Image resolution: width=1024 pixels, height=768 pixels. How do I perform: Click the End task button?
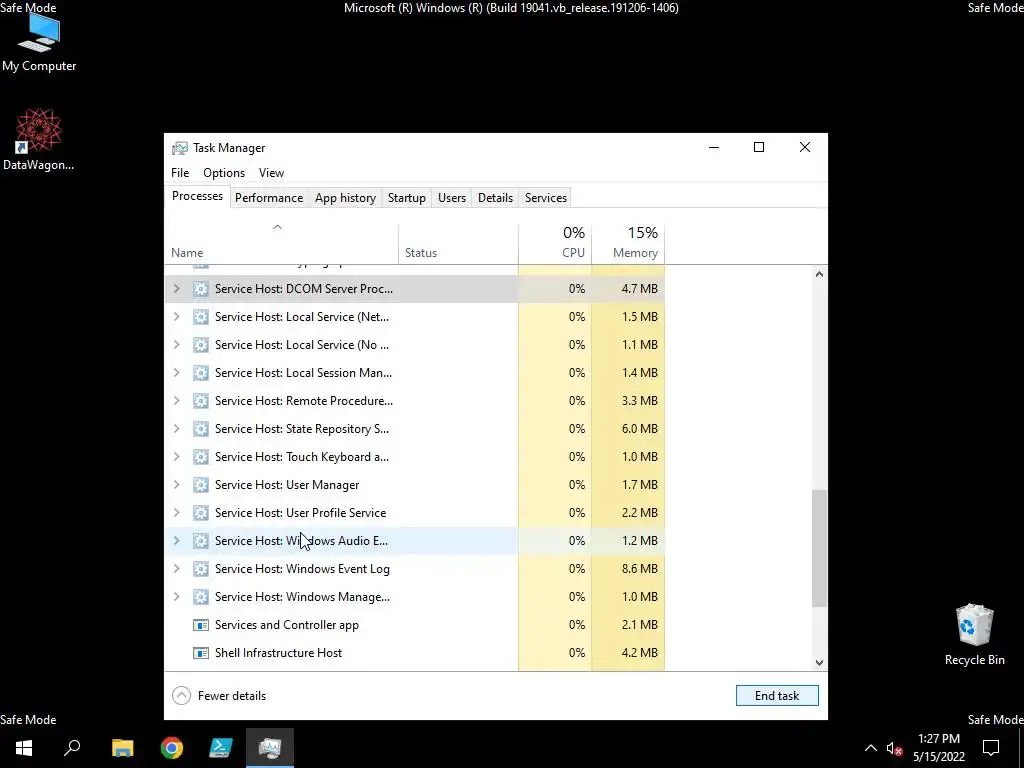(x=777, y=696)
